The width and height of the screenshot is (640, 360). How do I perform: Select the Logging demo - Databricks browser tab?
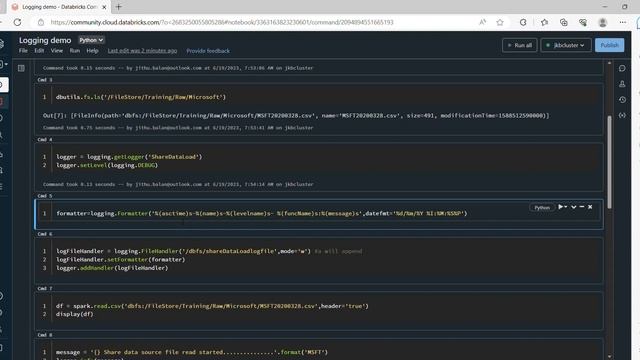point(59,7)
